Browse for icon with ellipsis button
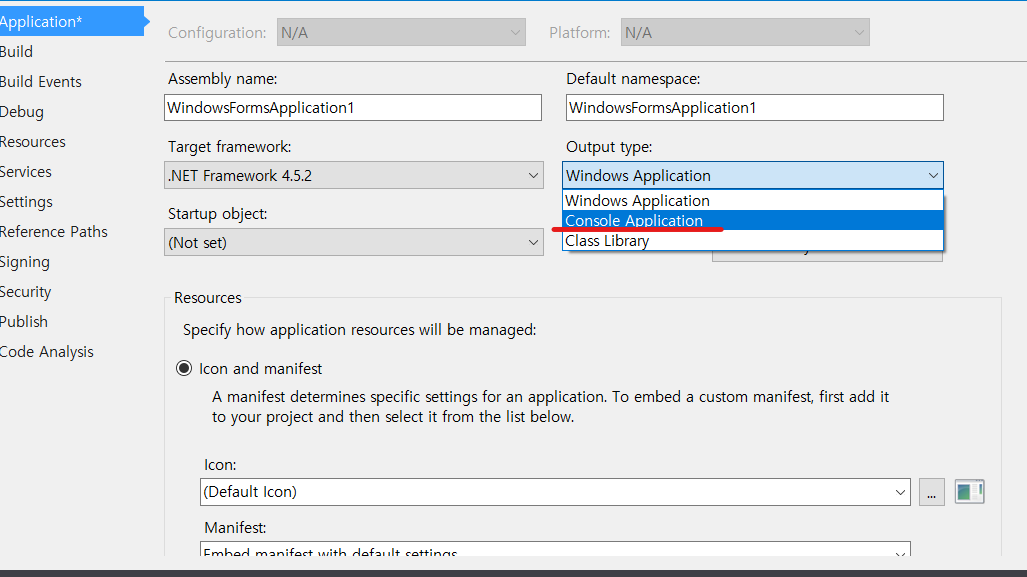 click(931, 492)
